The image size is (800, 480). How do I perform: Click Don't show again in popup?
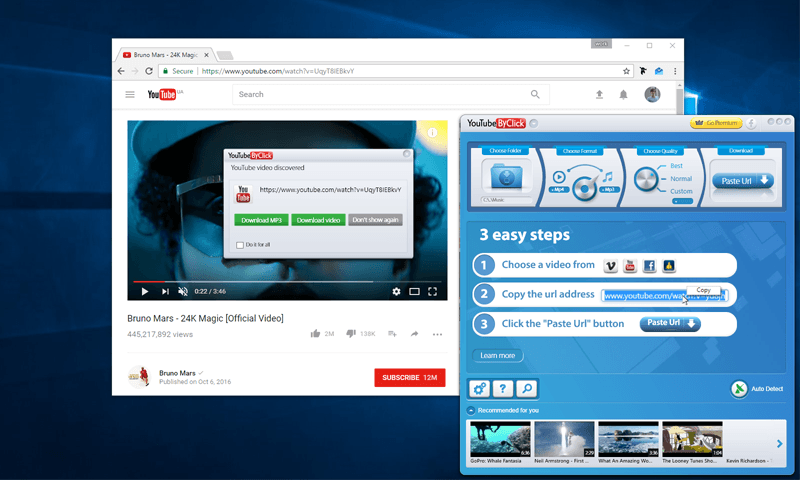(376, 220)
